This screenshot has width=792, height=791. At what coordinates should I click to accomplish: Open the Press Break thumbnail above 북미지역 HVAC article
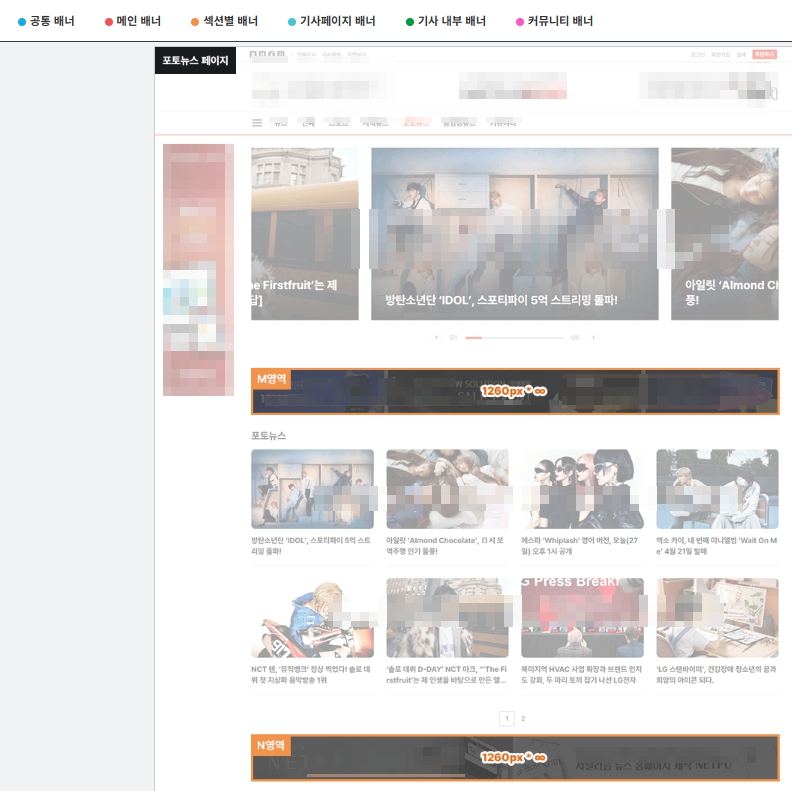pyautogui.click(x=582, y=618)
